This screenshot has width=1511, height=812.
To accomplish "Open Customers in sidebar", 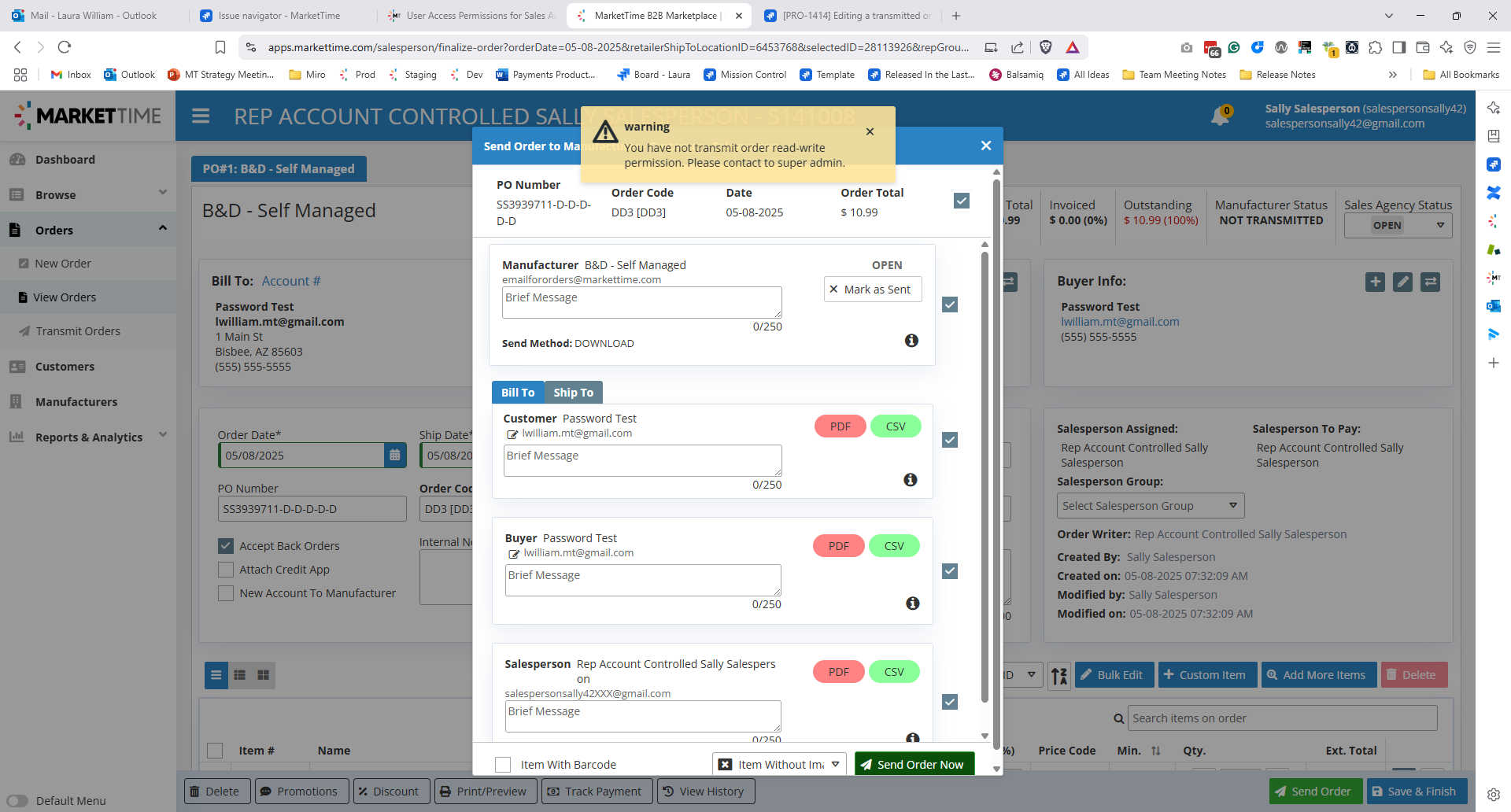I will [65, 367].
